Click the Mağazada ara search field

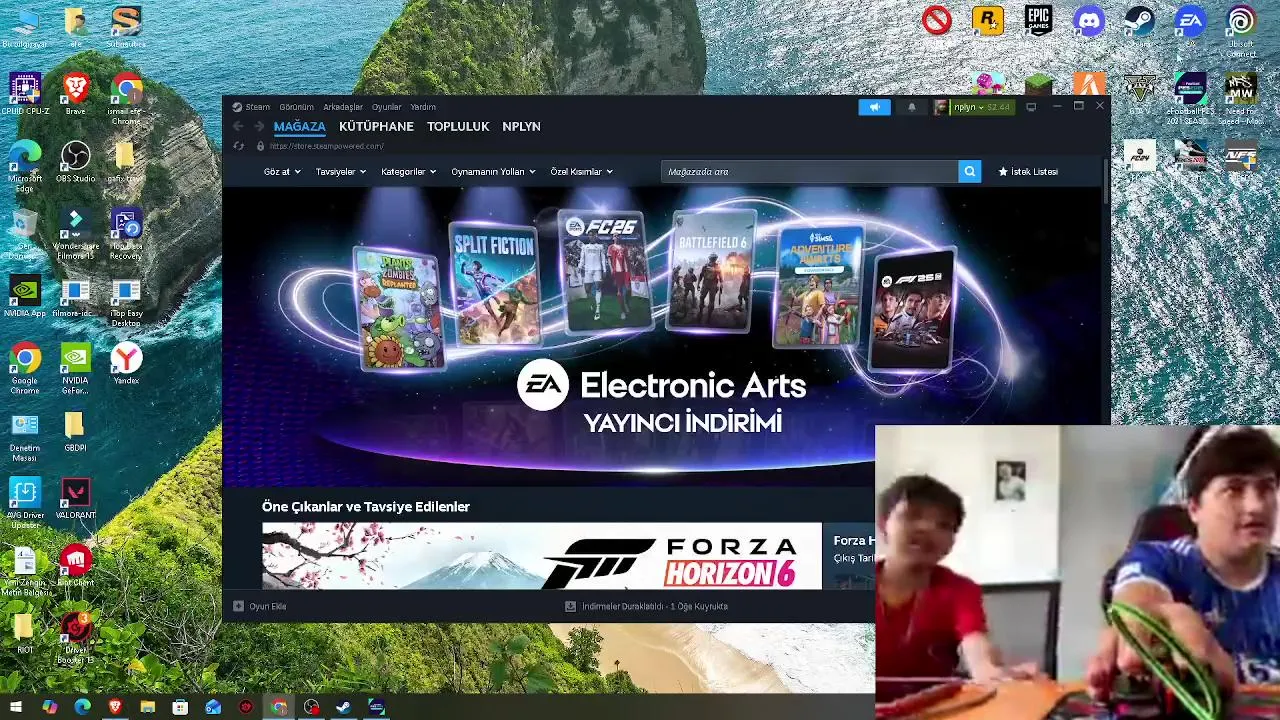click(x=810, y=172)
